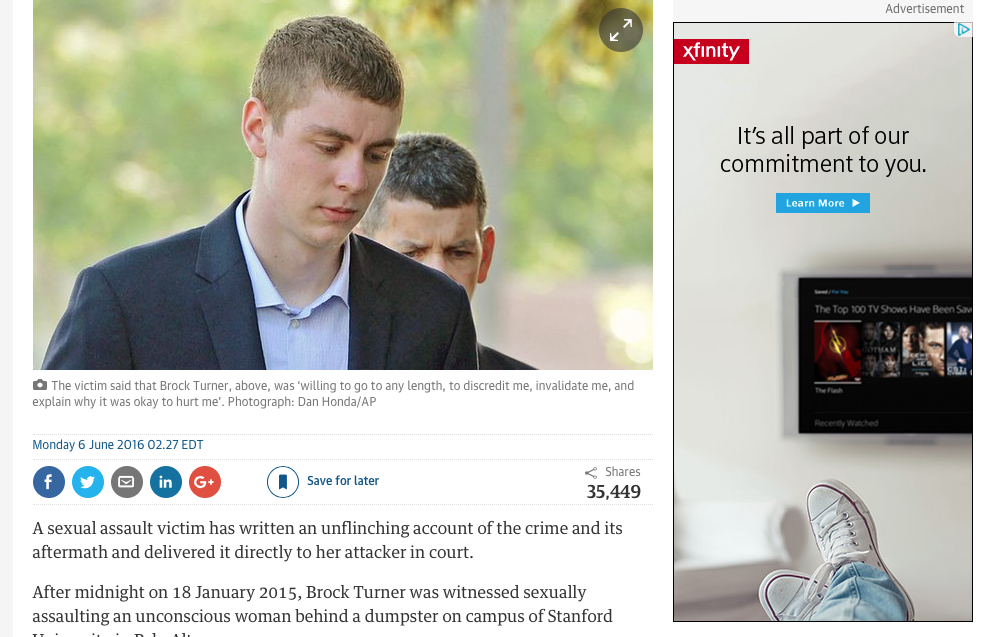The image size is (983, 637).
Task: Share article on Google Plus
Action: tap(205, 482)
